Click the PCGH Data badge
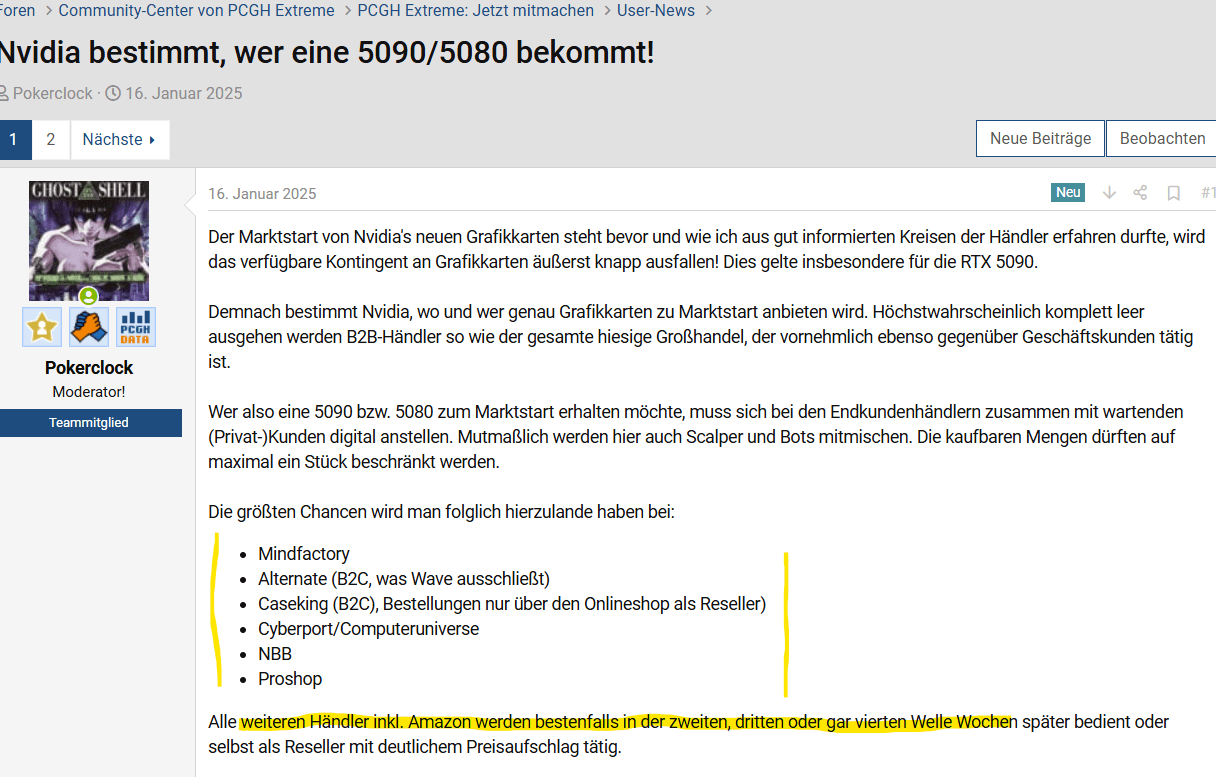 136,327
